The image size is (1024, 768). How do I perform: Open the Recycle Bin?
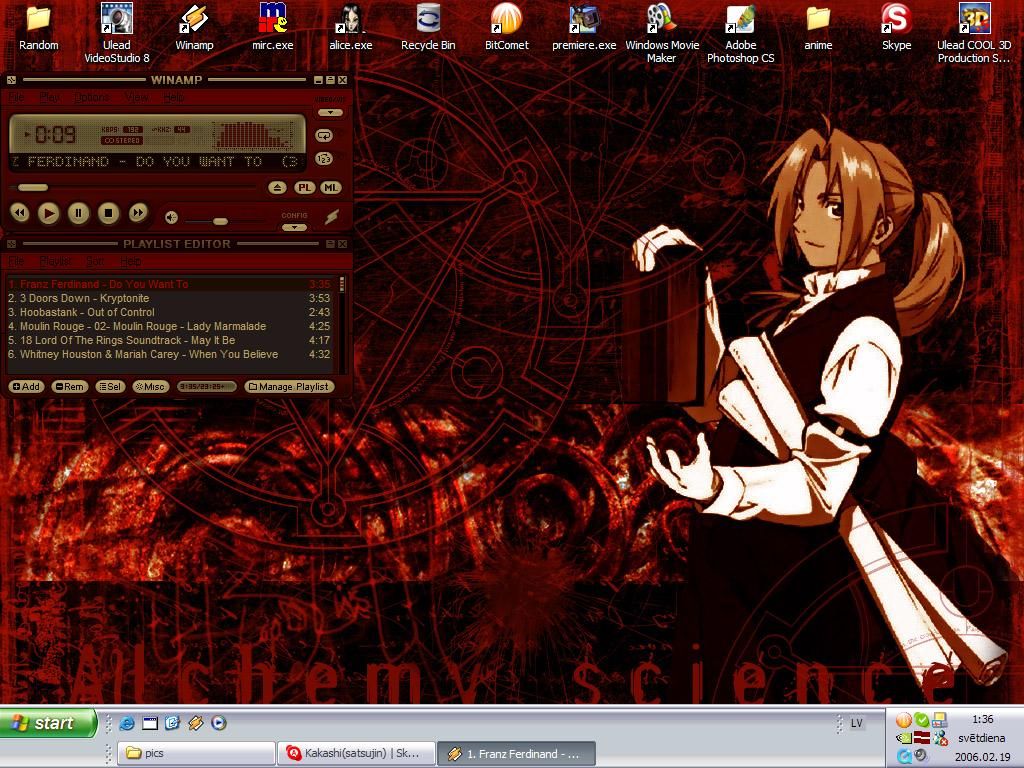[428, 29]
